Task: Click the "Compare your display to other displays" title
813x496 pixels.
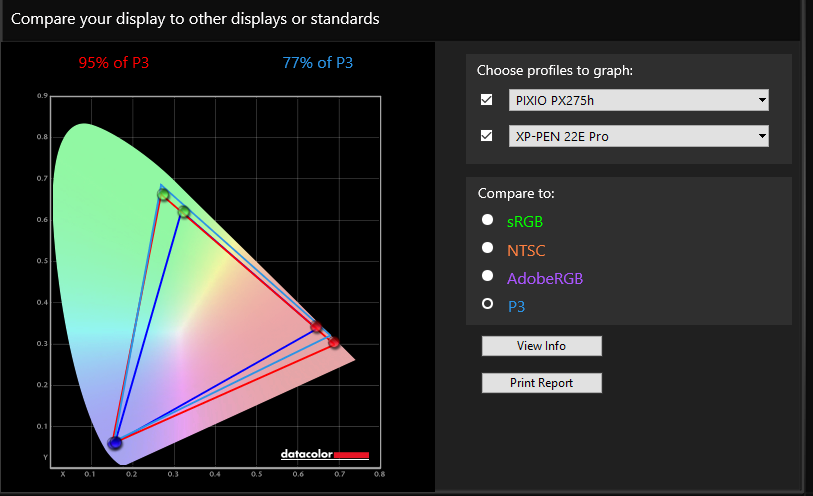Action: coord(195,19)
